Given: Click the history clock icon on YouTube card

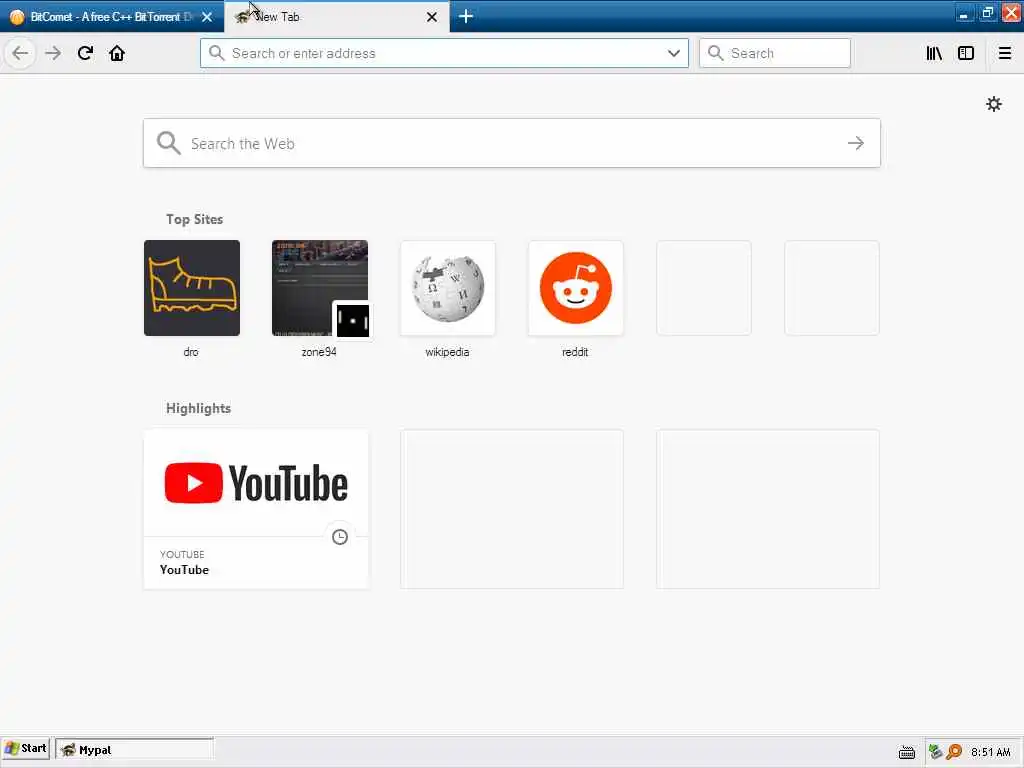Looking at the screenshot, I should click(x=340, y=537).
